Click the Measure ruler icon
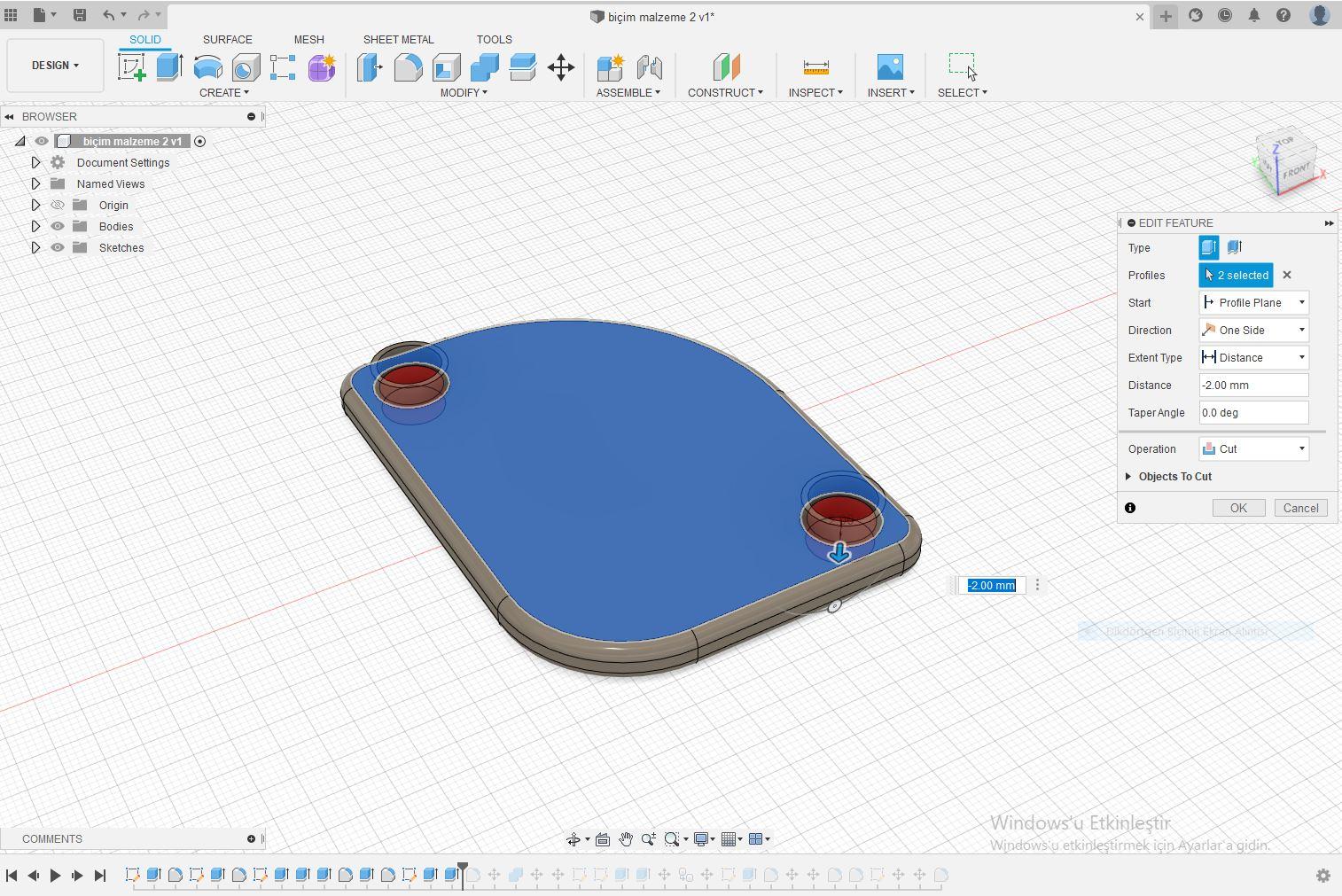The image size is (1342, 896). coord(815,67)
